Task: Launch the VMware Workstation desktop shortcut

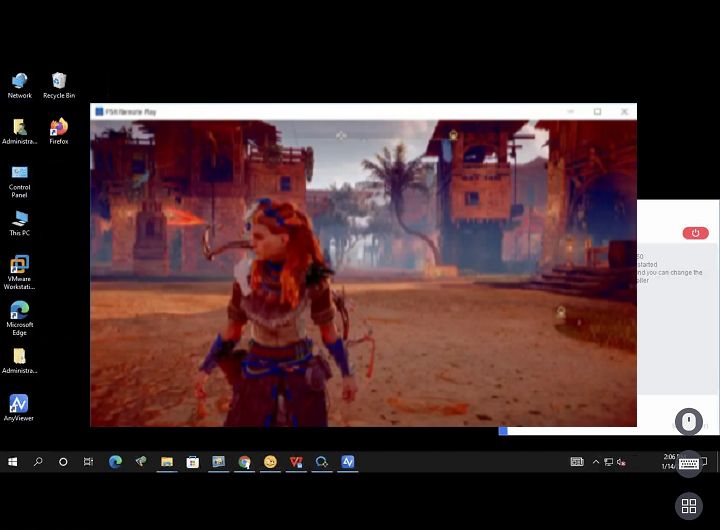Action: [19, 272]
